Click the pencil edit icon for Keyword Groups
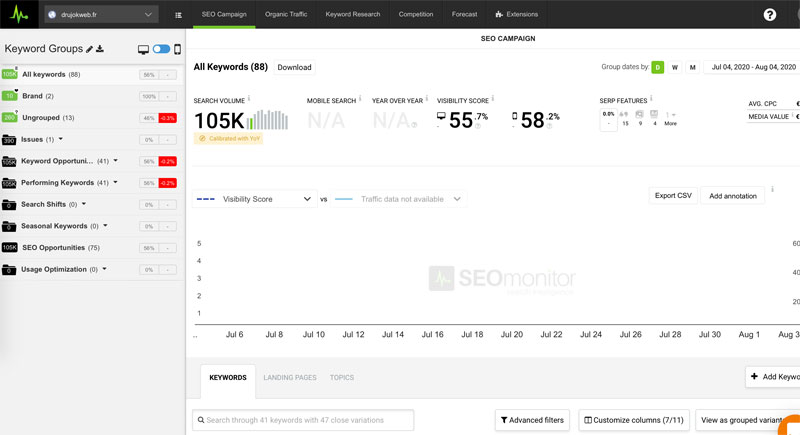Screen dimensions: 800x435 point(89,49)
